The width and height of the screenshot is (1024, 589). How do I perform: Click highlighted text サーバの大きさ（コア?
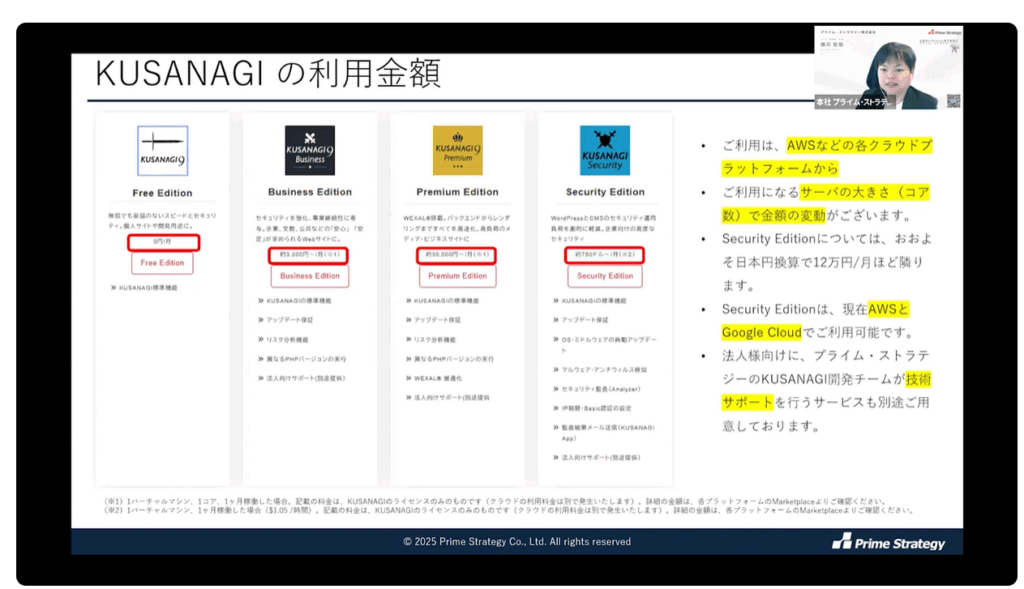[865, 193]
